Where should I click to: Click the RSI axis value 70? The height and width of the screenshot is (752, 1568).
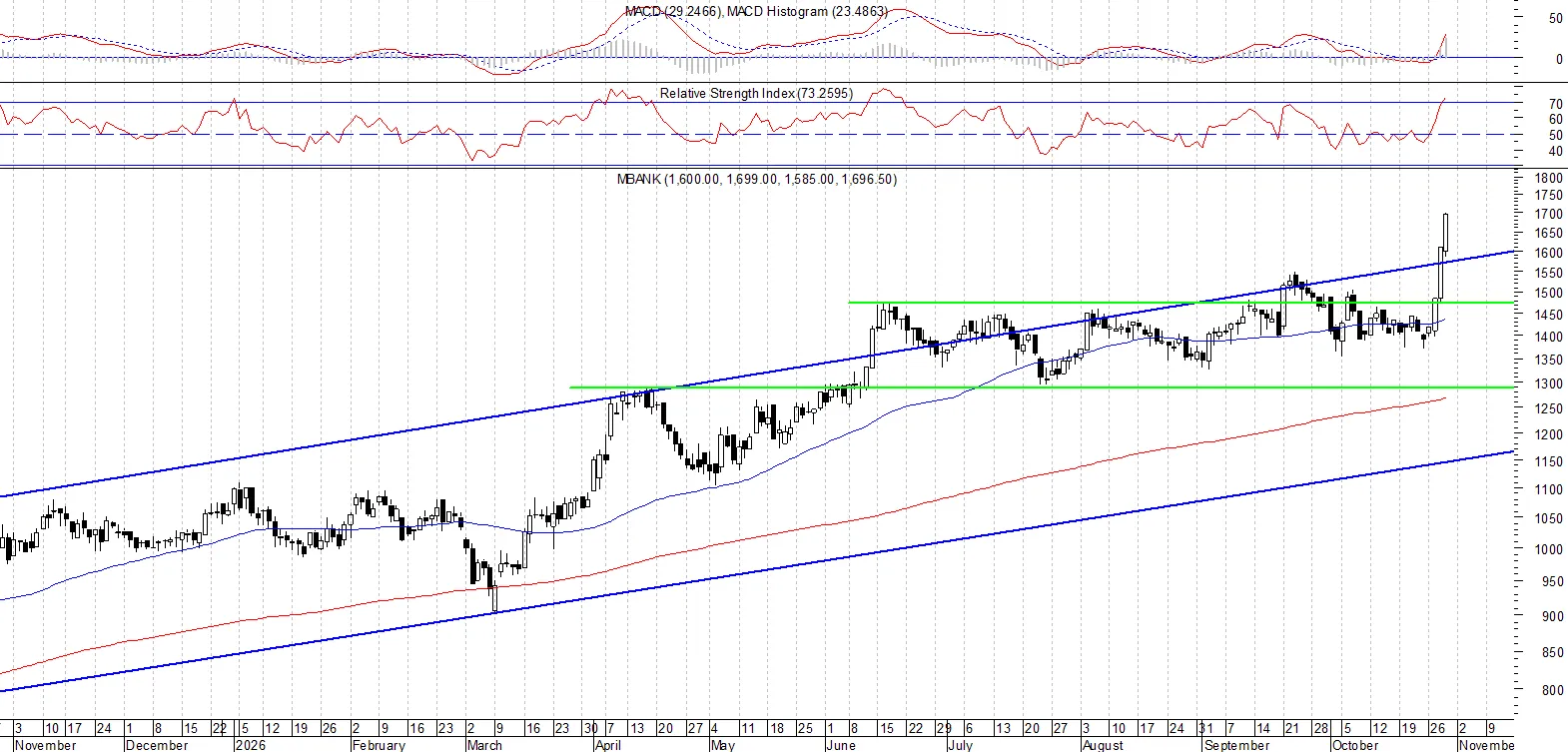click(1556, 104)
